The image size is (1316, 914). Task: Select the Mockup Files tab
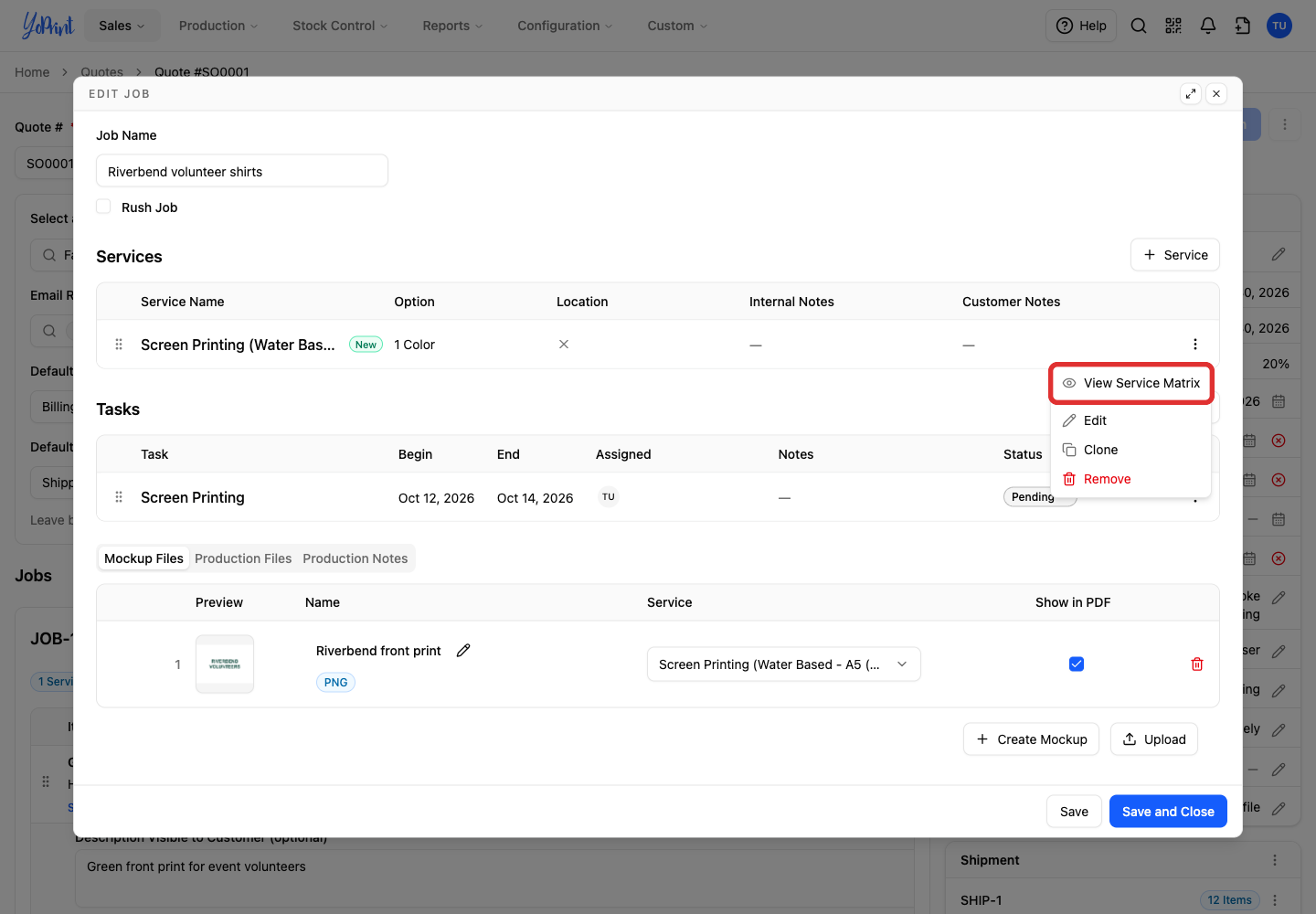(x=143, y=558)
